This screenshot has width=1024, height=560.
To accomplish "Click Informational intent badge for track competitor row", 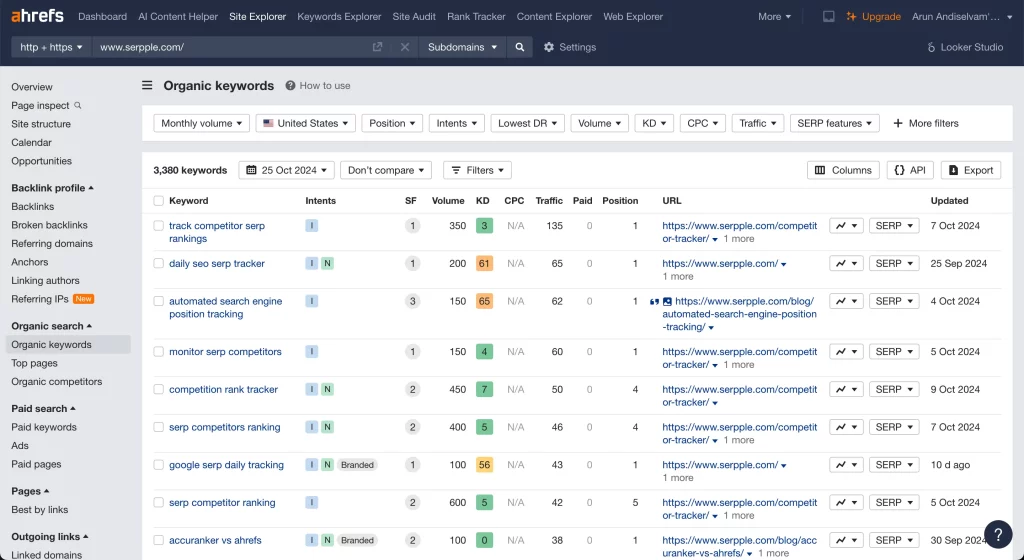I will click(312, 226).
